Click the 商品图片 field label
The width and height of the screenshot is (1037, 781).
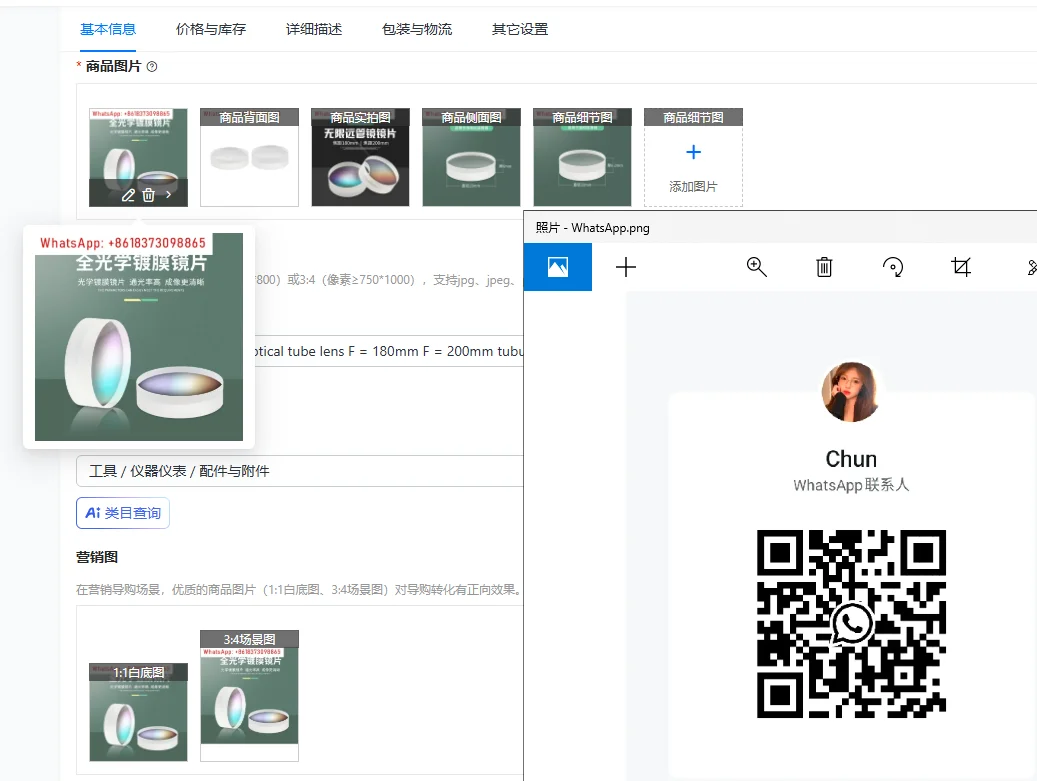(x=113, y=66)
